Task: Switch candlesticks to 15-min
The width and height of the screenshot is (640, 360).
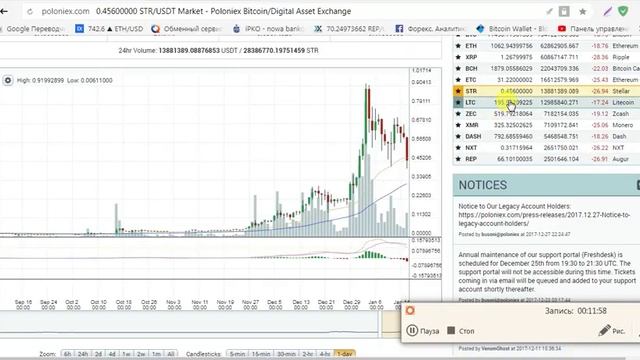Action: [261, 354]
